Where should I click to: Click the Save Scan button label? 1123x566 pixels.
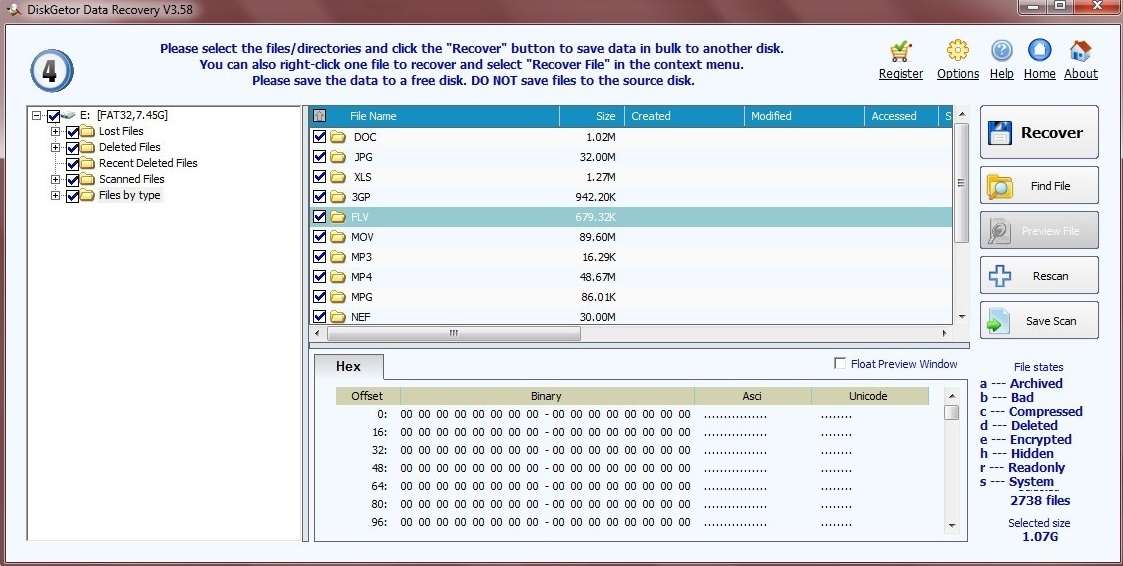(1051, 321)
